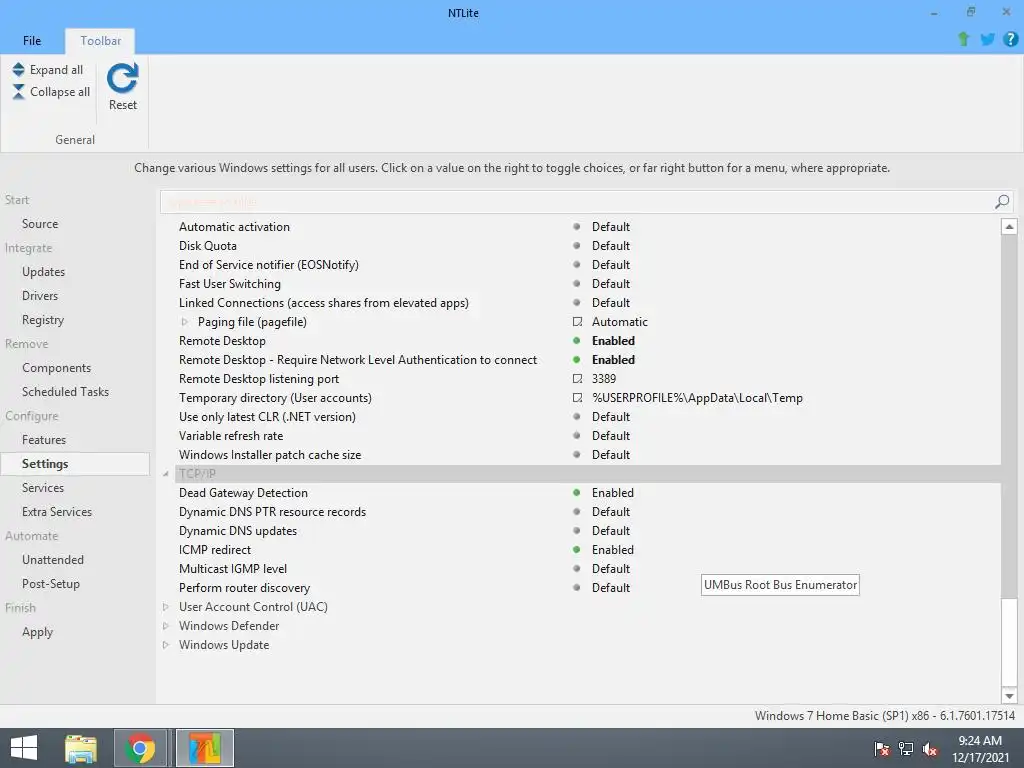Open the Scheduled Tasks page
This screenshot has width=1024, height=768.
(65, 391)
